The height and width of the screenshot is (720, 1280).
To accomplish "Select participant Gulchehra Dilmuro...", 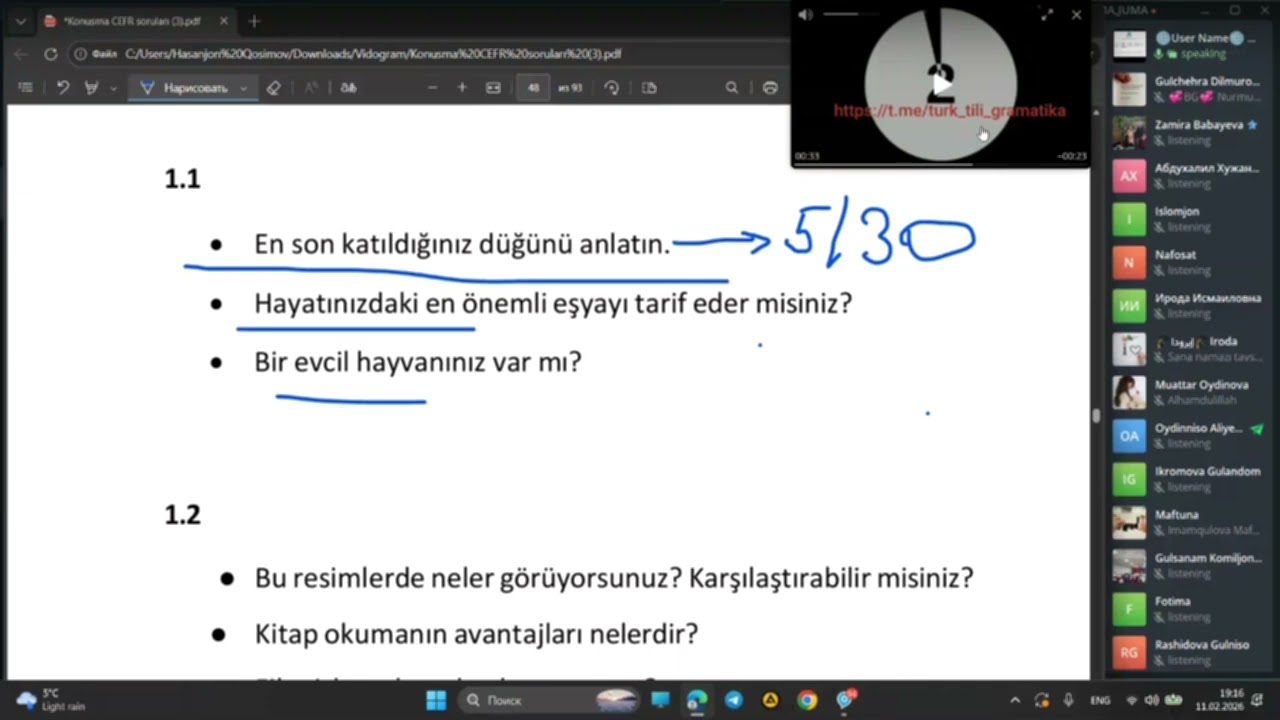I will (x=1187, y=89).
